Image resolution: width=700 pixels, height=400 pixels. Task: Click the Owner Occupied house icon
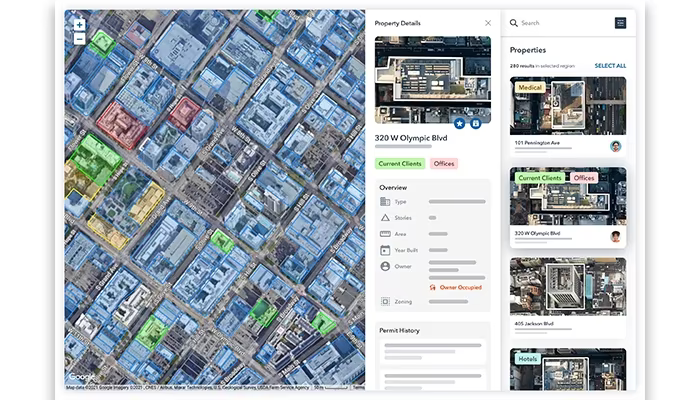[x=432, y=288]
